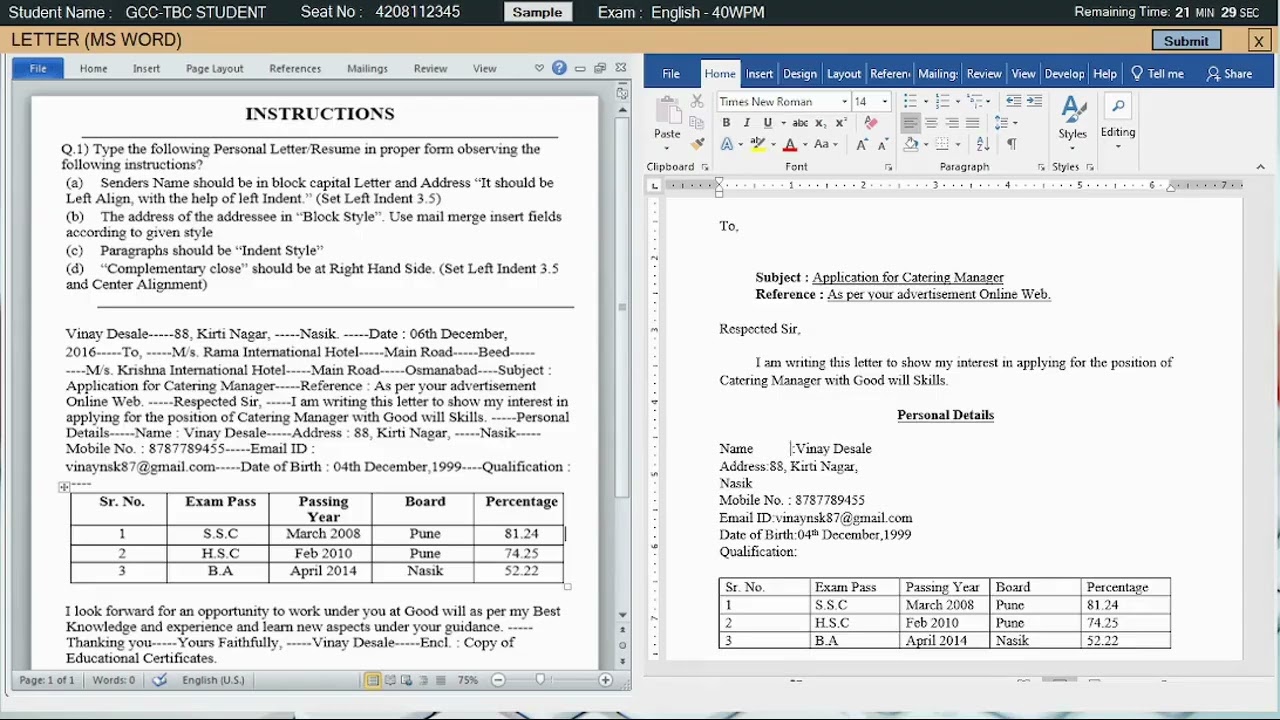Apply the red font color

(x=790, y=145)
